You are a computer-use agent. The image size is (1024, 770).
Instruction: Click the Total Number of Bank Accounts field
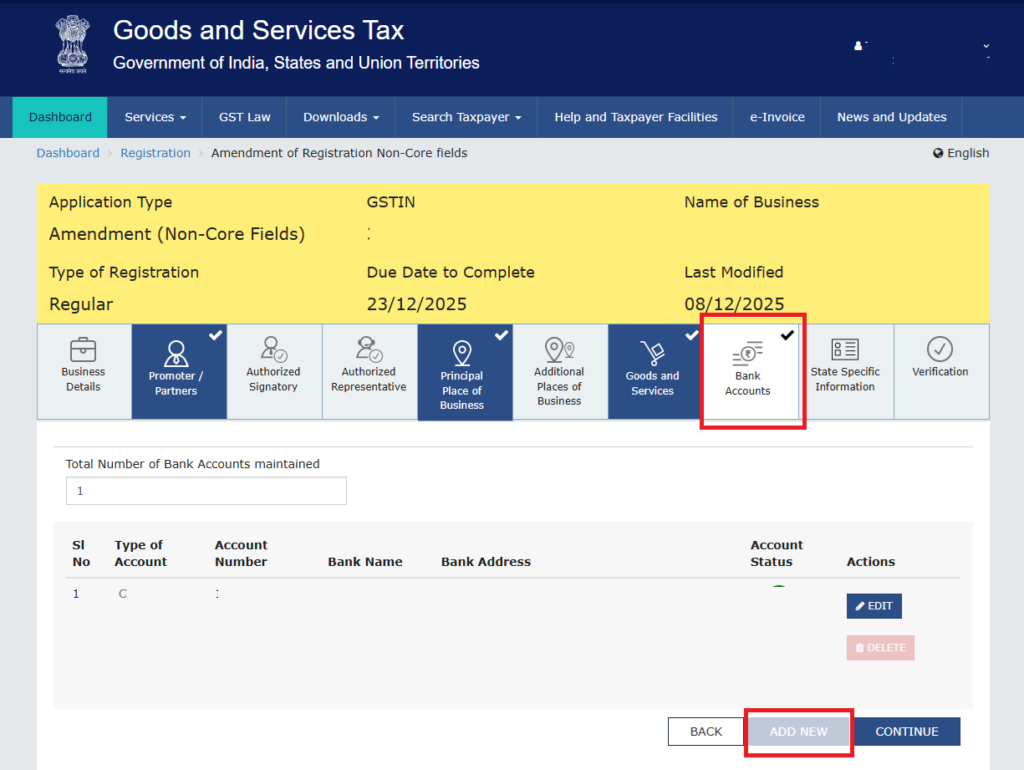point(205,491)
